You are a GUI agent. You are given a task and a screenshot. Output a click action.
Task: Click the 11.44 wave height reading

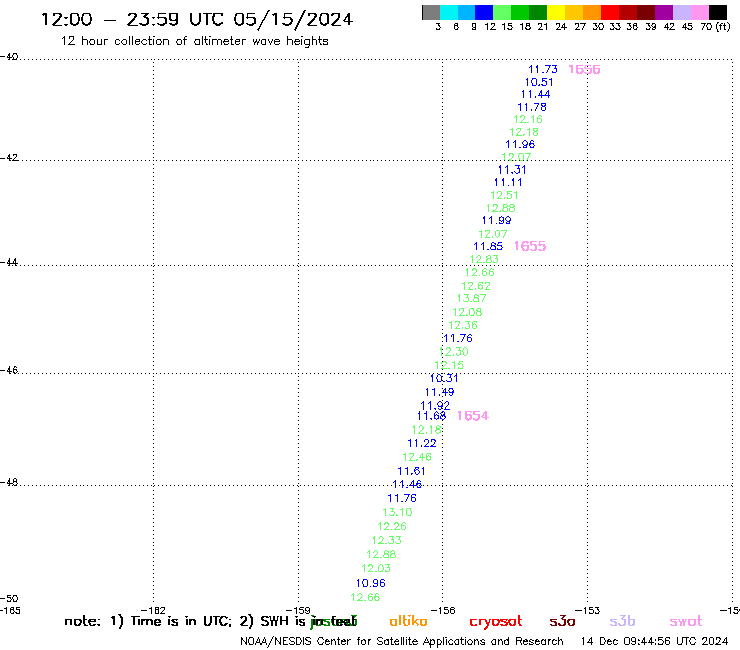pos(535,94)
